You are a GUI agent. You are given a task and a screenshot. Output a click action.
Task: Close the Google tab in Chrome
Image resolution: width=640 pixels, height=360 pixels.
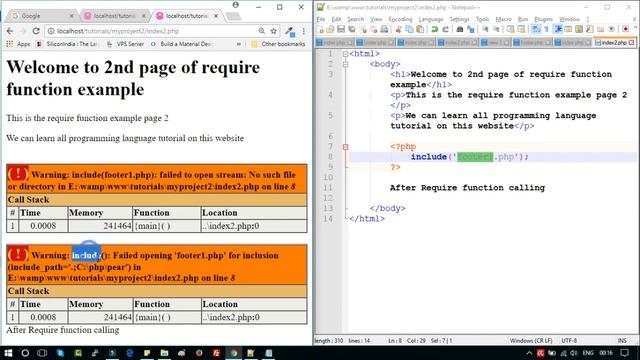pyautogui.click(x=71, y=16)
